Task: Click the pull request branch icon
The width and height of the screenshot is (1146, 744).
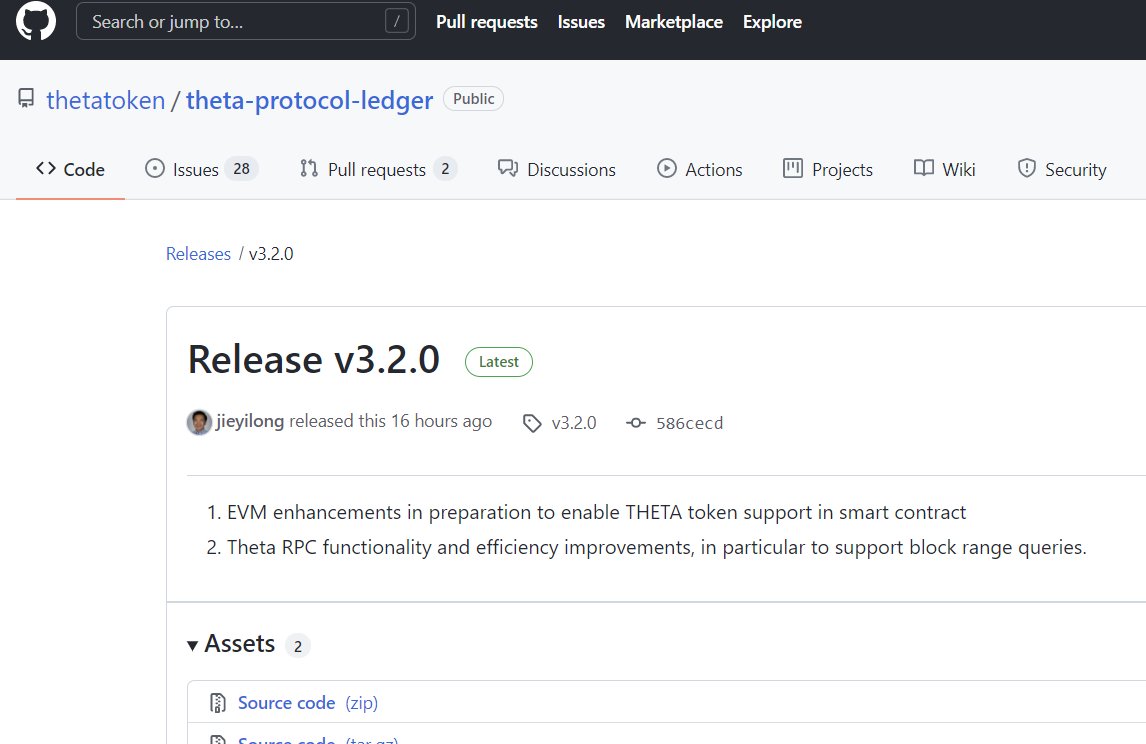Action: tap(308, 168)
